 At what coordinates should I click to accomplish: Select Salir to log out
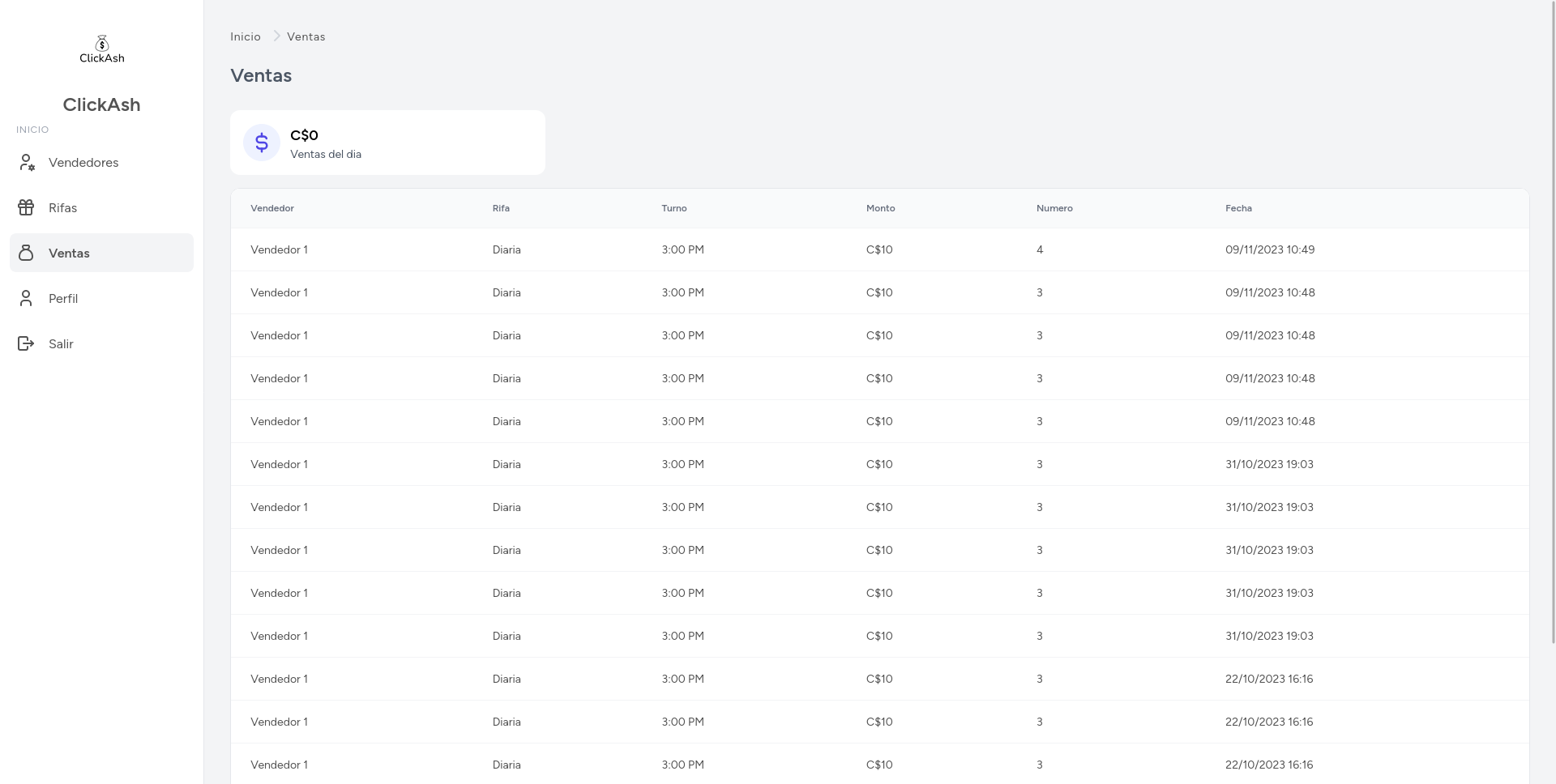click(x=61, y=344)
